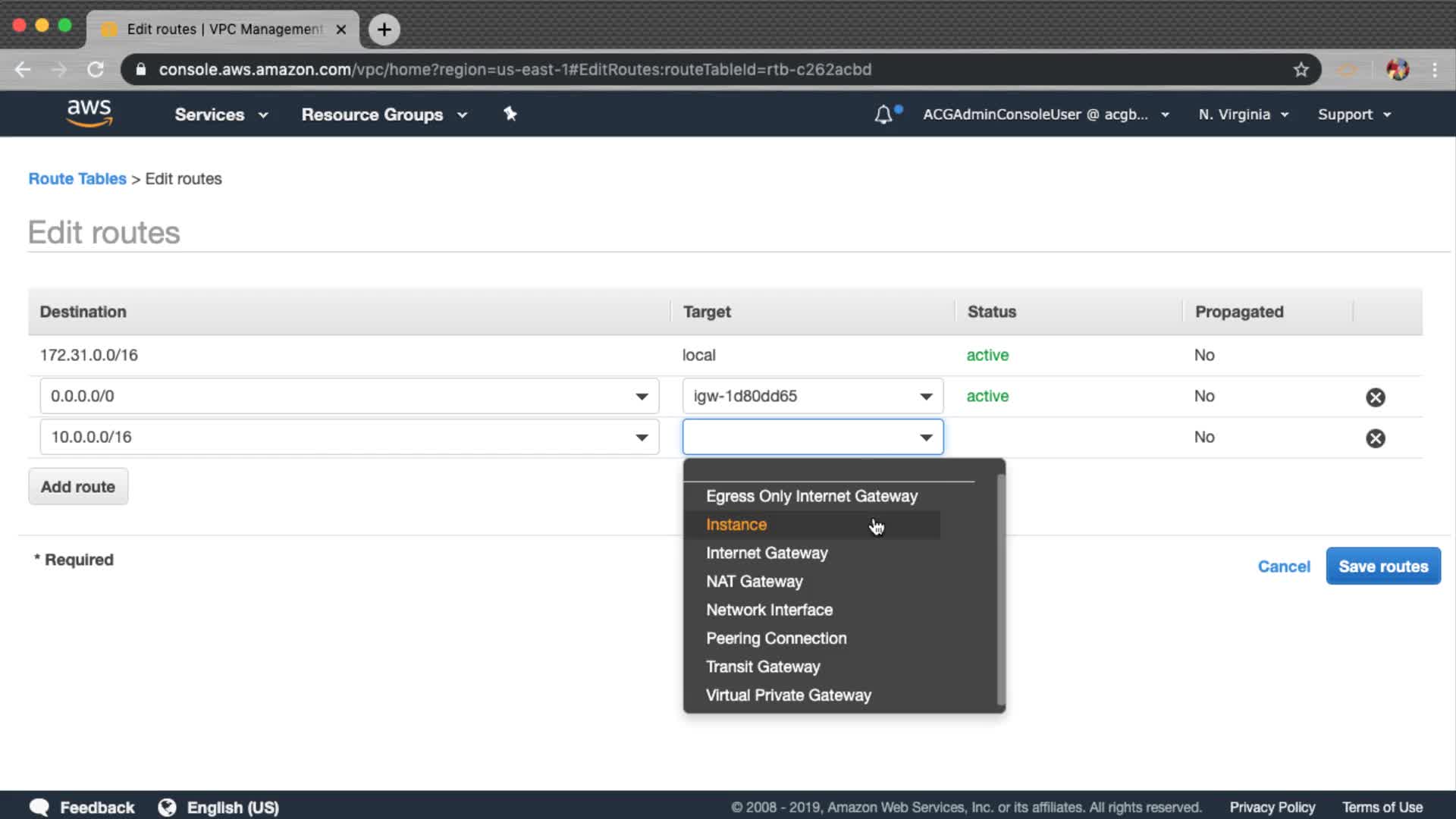
Task: Open the Services menu
Action: pyautogui.click(x=221, y=115)
